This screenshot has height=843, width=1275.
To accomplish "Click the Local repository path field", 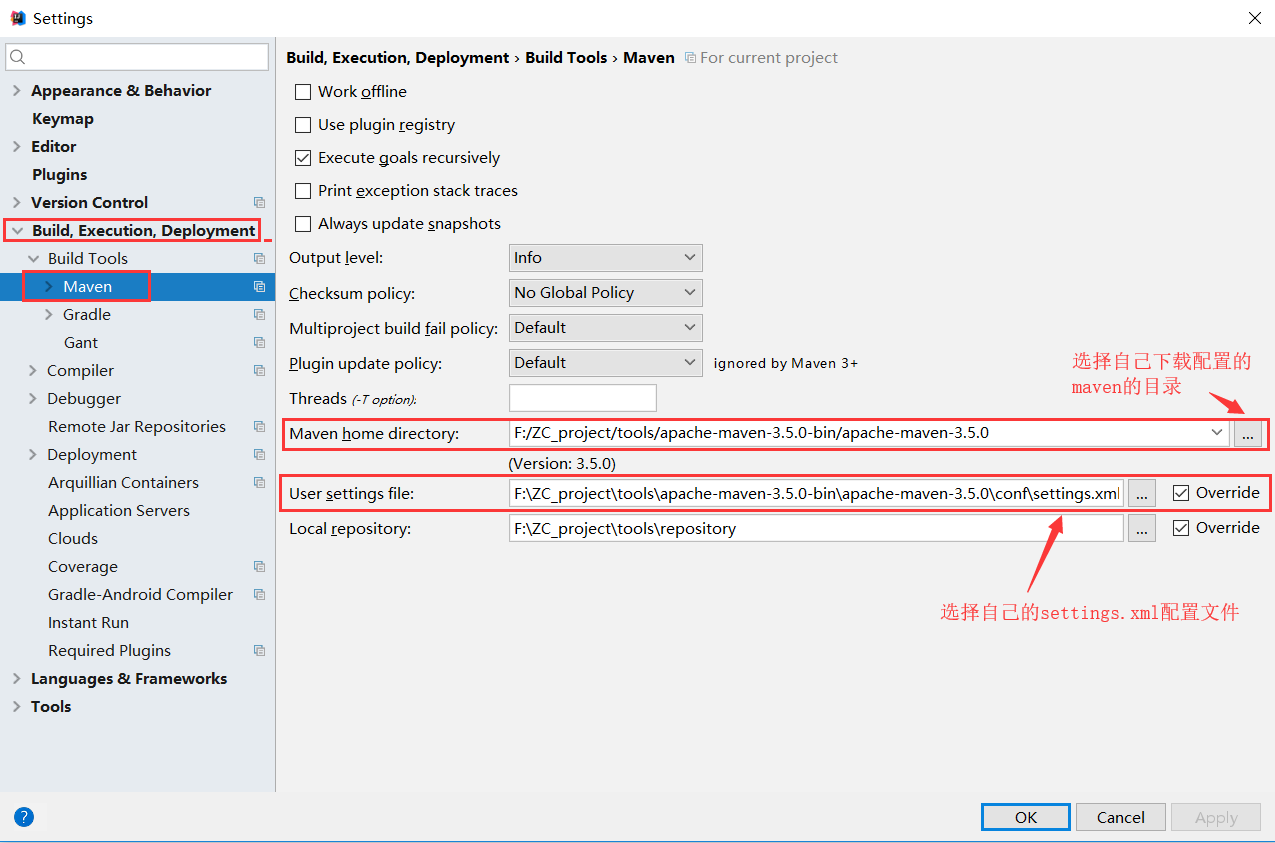I will click(x=816, y=528).
